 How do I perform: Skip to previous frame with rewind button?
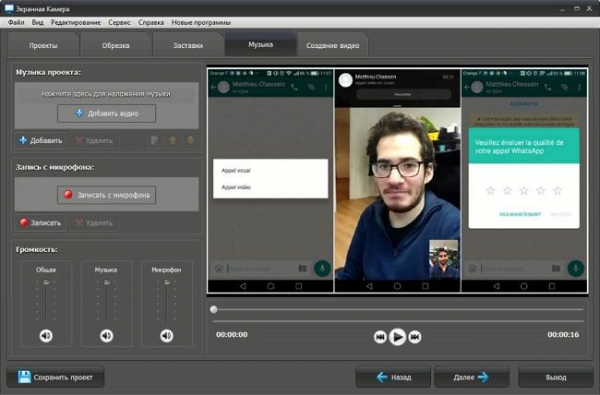(x=380, y=337)
